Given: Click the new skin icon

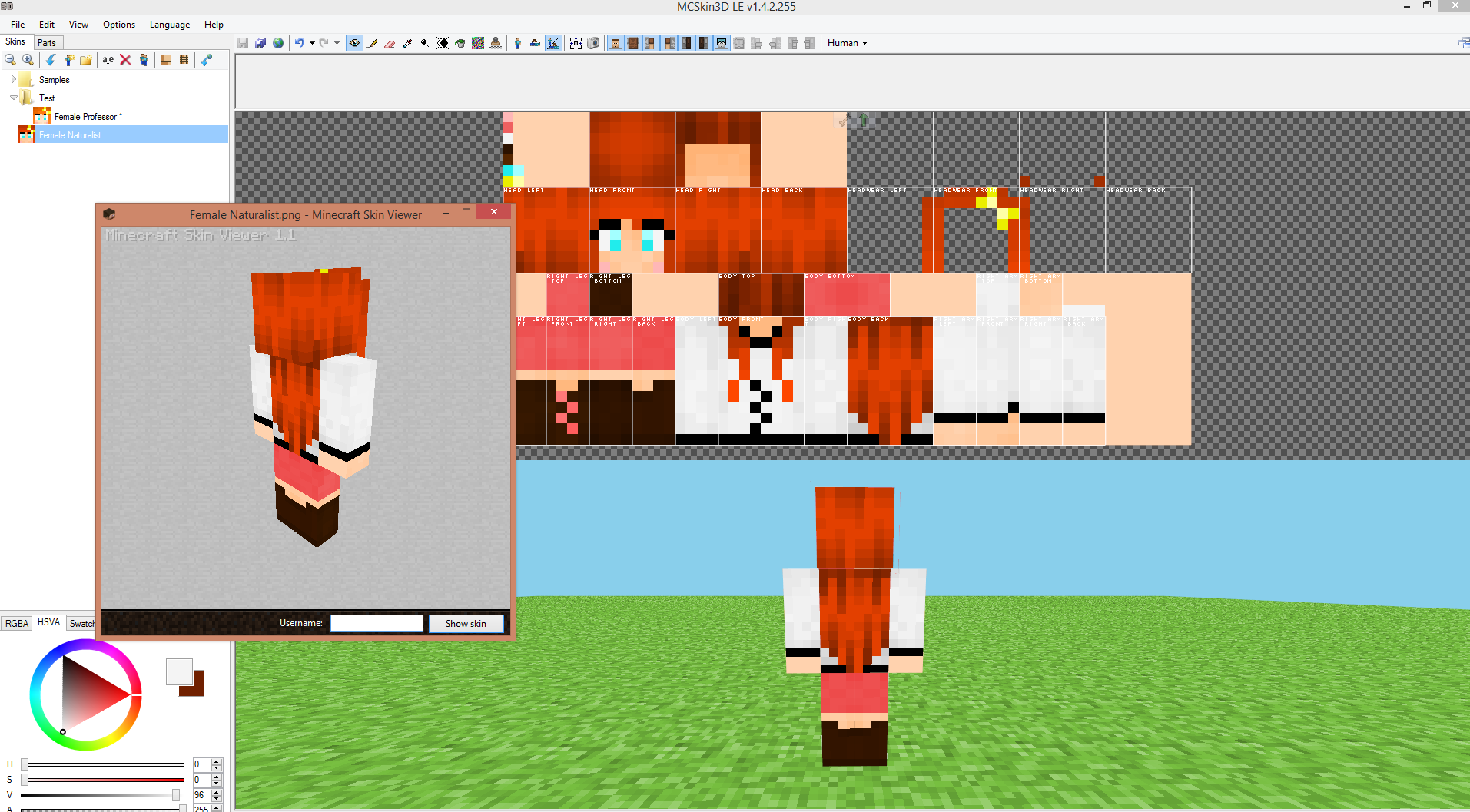Looking at the screenshot, I should 68,60.
